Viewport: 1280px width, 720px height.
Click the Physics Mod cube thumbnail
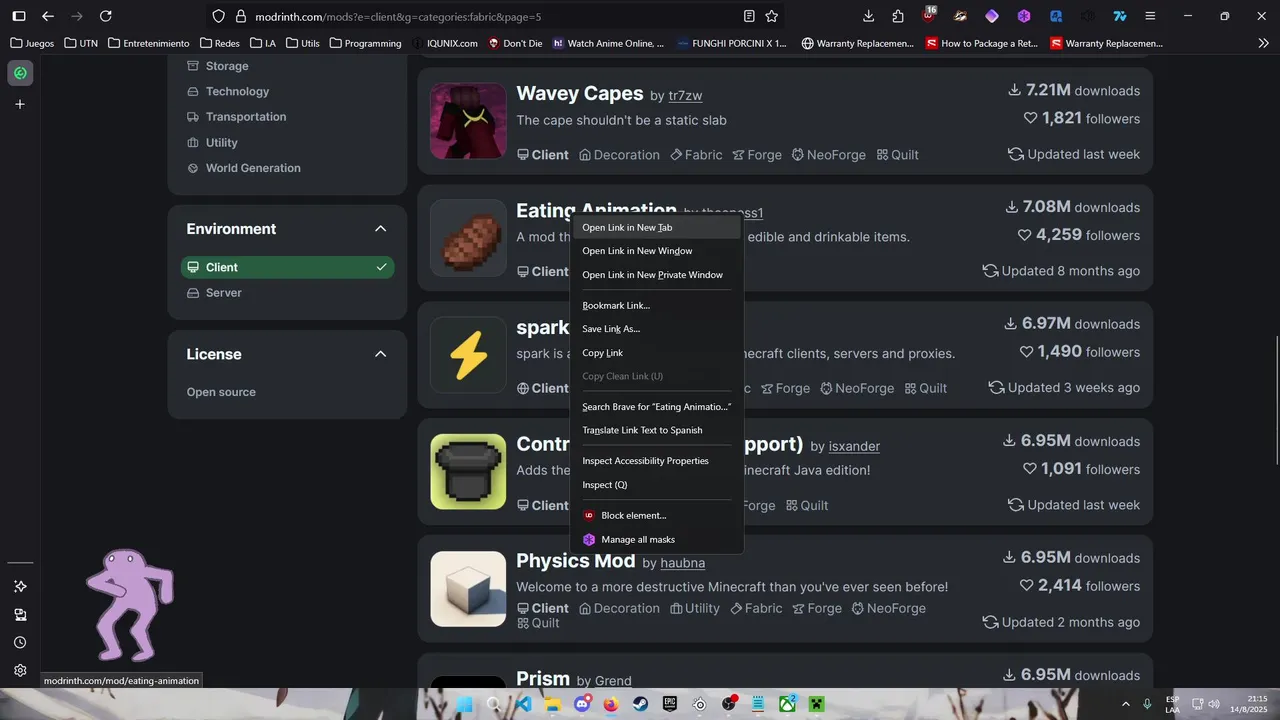point(468,589)
